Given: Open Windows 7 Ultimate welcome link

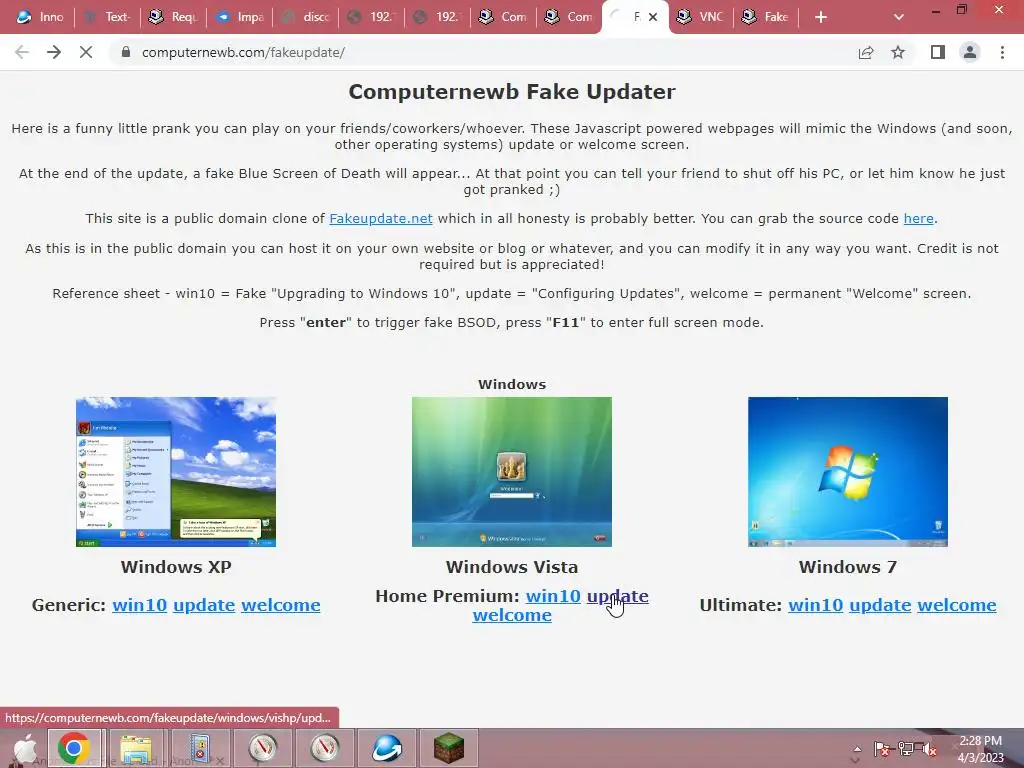Looking at the screenshot, I should [957, 605].
